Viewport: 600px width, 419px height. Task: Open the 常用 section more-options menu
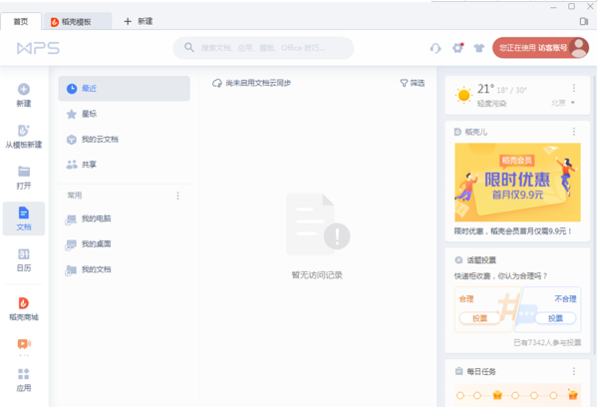tap(178, 196)
